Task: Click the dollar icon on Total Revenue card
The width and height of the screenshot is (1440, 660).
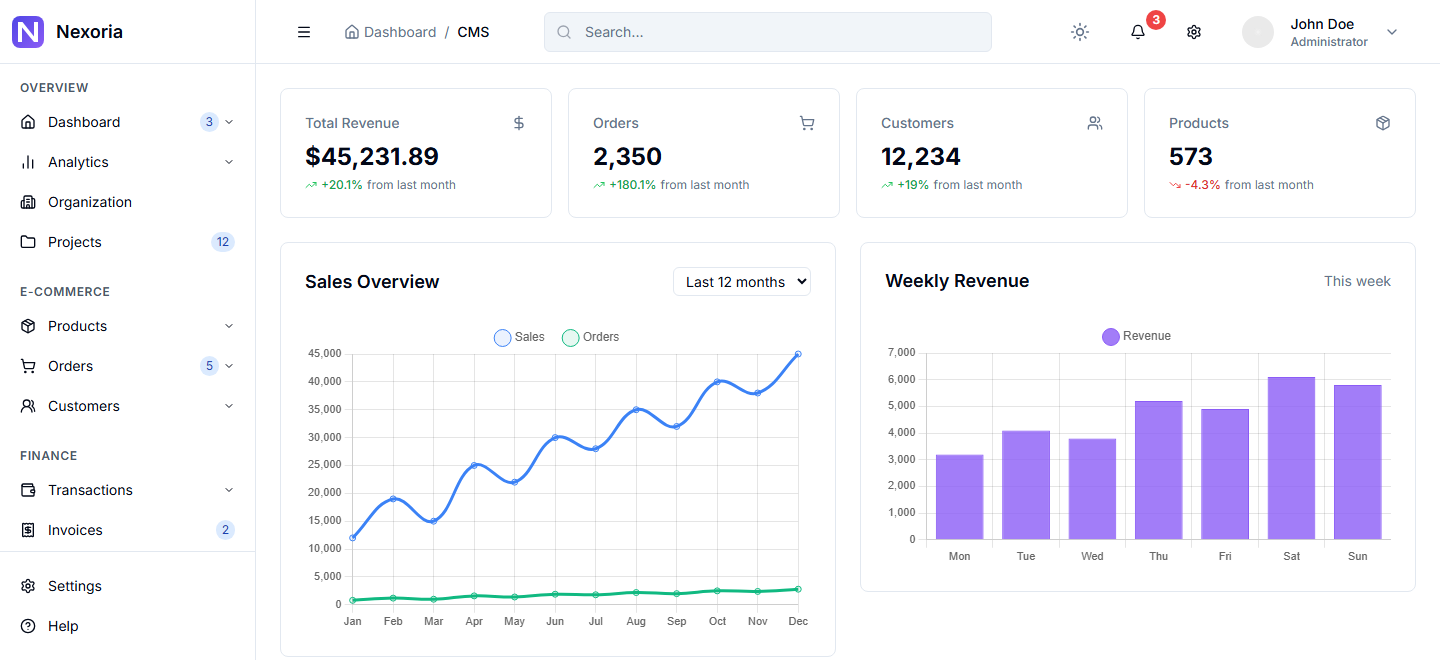Action: (x=519, y=123)
